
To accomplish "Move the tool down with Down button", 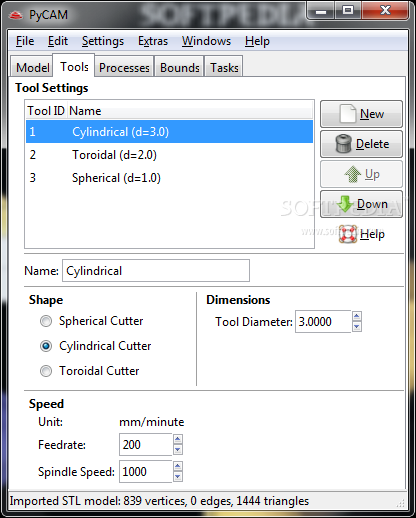I will click(x=361, y=204).
